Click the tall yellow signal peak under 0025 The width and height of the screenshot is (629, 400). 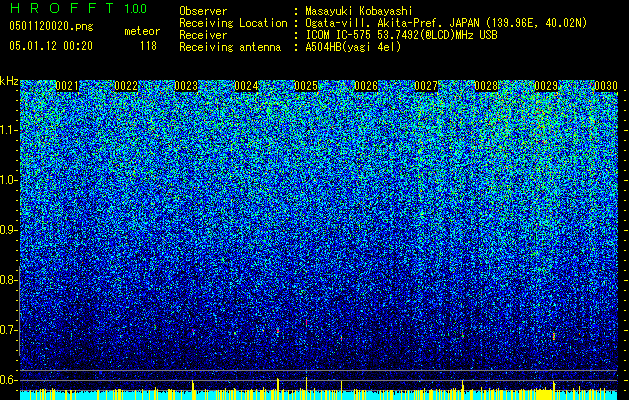(306, 384)
